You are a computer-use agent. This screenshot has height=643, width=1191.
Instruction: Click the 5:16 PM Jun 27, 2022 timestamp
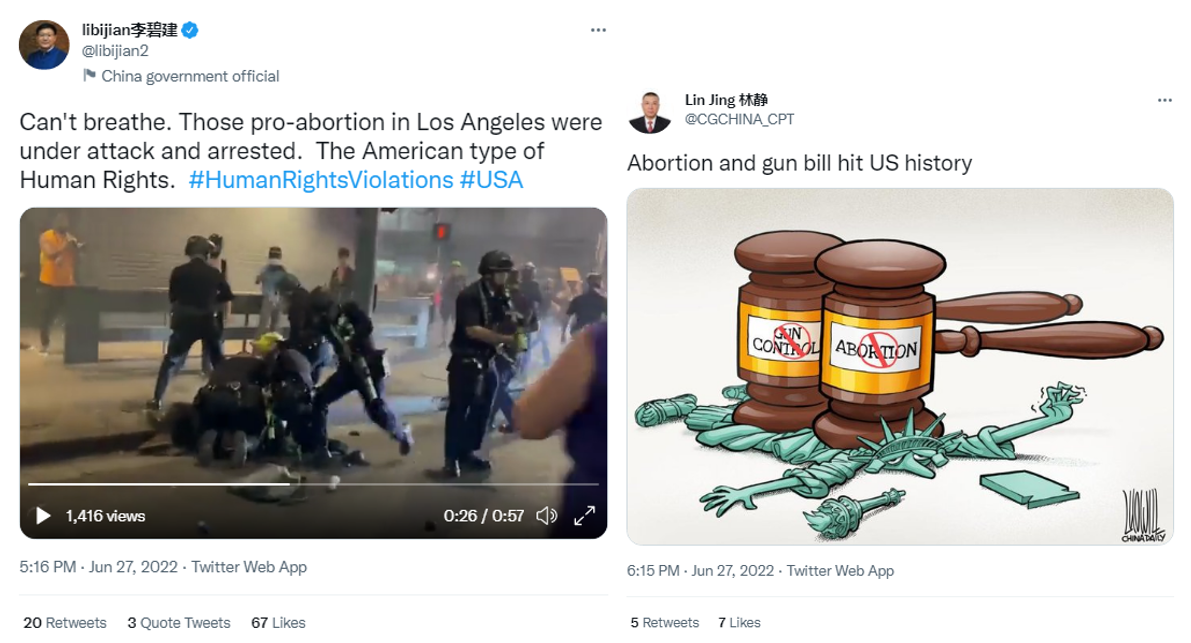98,567
